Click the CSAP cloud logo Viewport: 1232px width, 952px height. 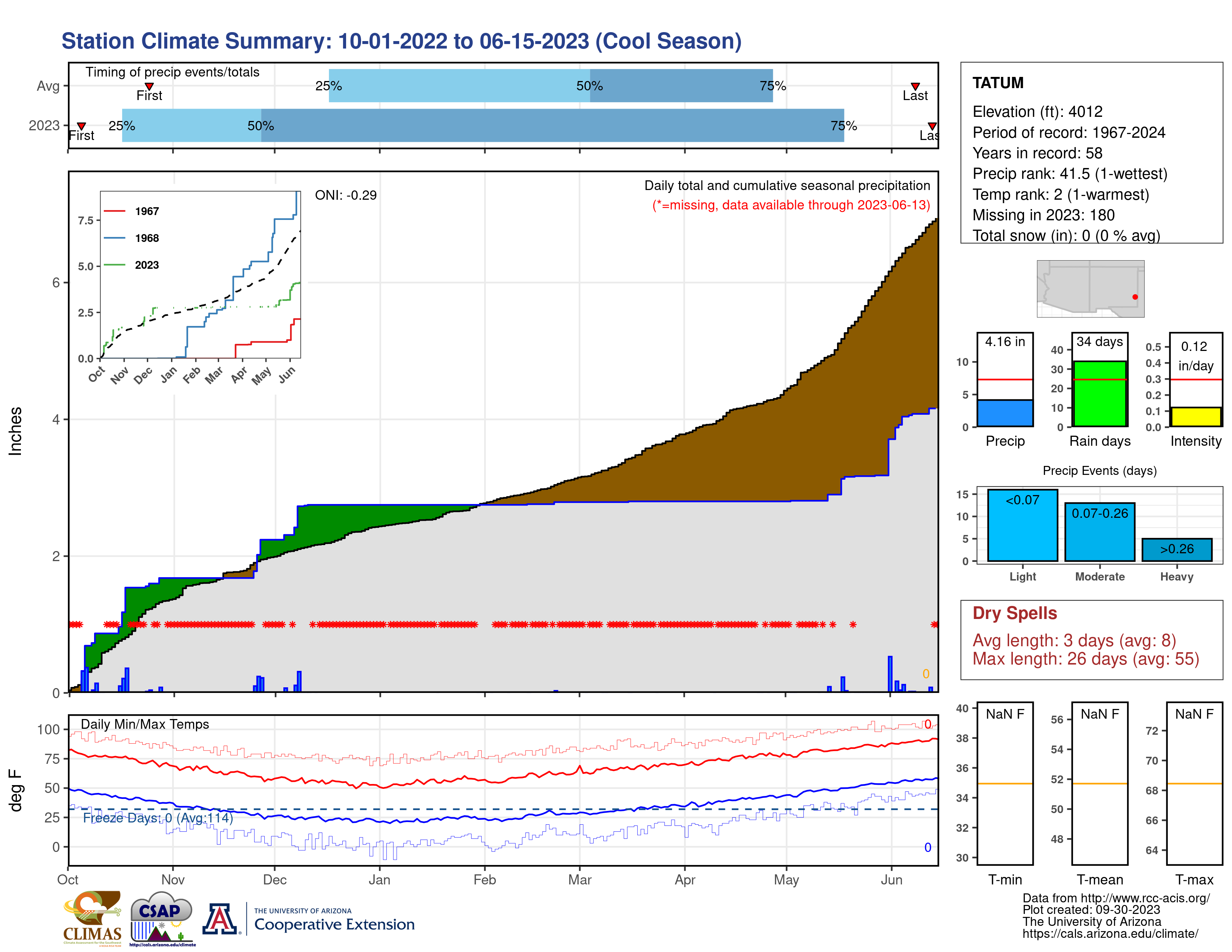tap(162, 918)
